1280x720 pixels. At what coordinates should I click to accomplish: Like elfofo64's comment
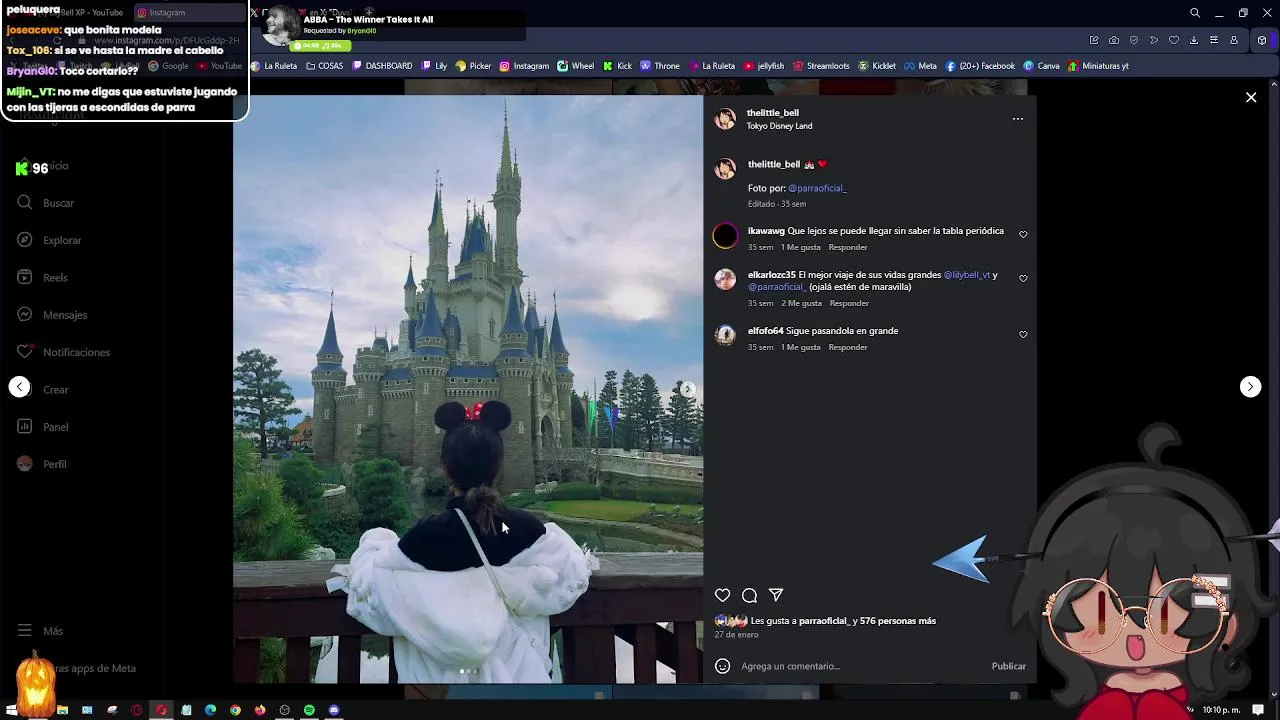[x=1023, y=335]
